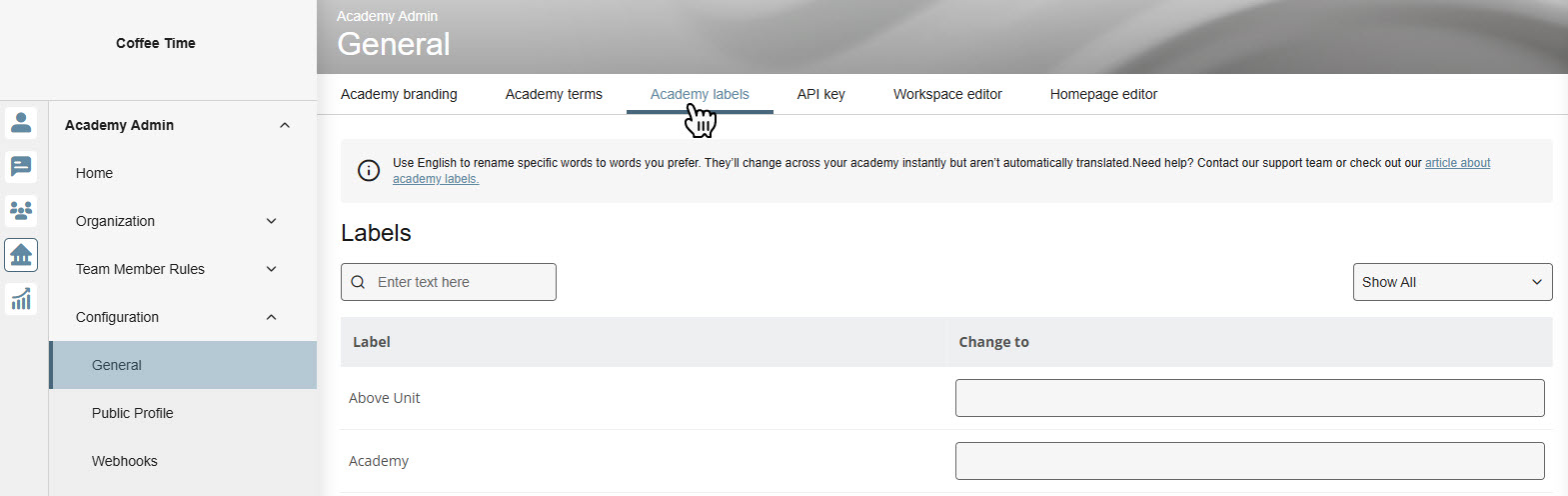This screenshot has width=1568, height=496.
Task: Select the academy admin building icon
Action: pos(21,255)
